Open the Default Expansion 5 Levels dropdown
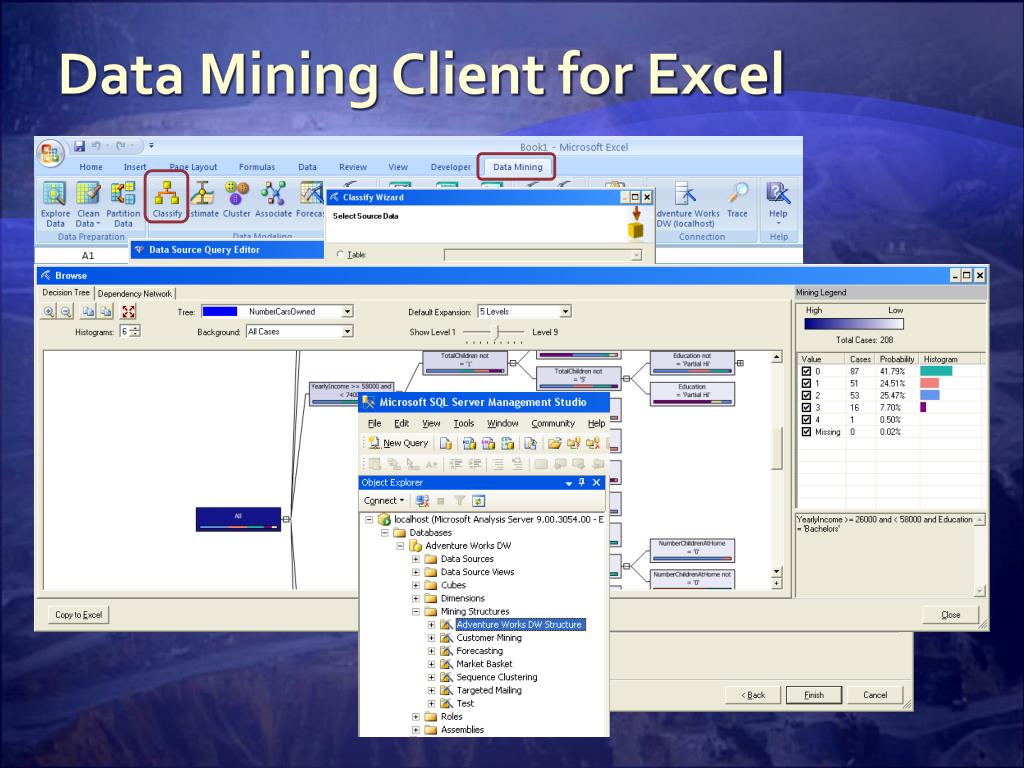The width and height of the screenshot is (1024, 768). coord(566,312)
